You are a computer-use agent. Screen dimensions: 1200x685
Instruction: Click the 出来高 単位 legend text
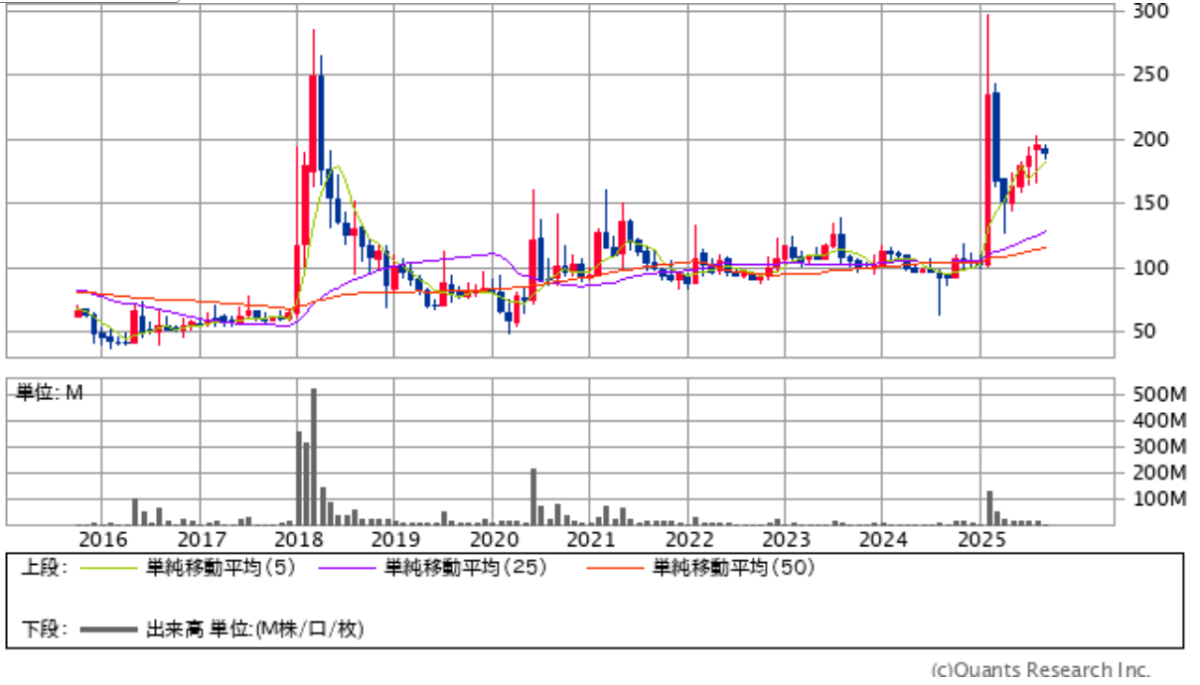coord(255,629)
